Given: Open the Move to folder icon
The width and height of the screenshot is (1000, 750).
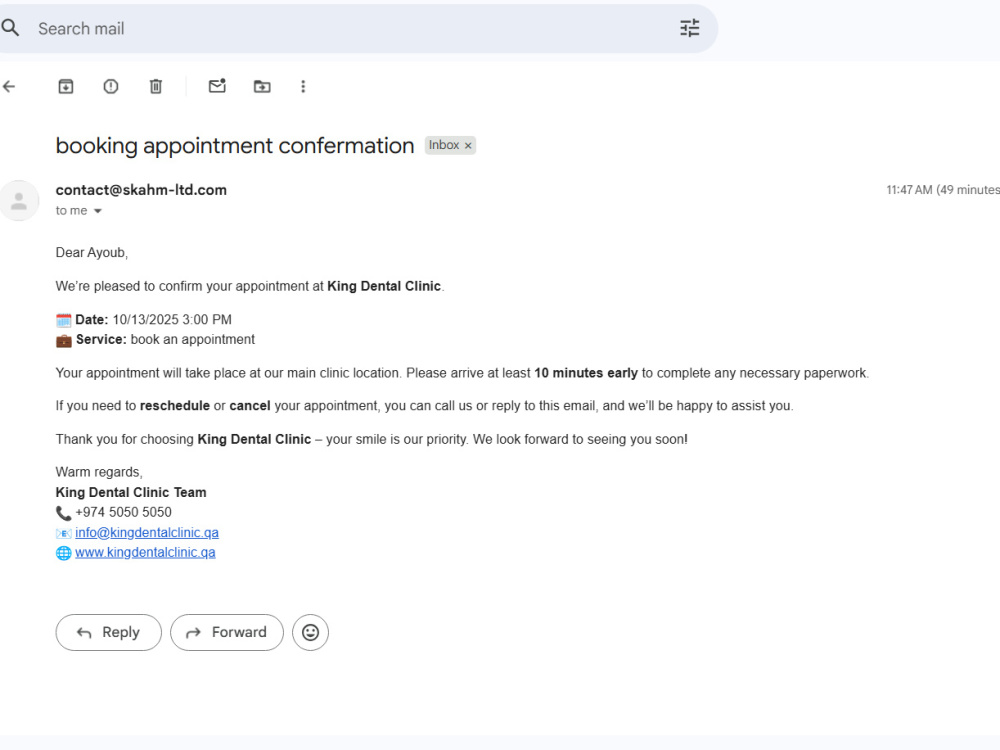Looking at the screenshot, I should point(262,86).
